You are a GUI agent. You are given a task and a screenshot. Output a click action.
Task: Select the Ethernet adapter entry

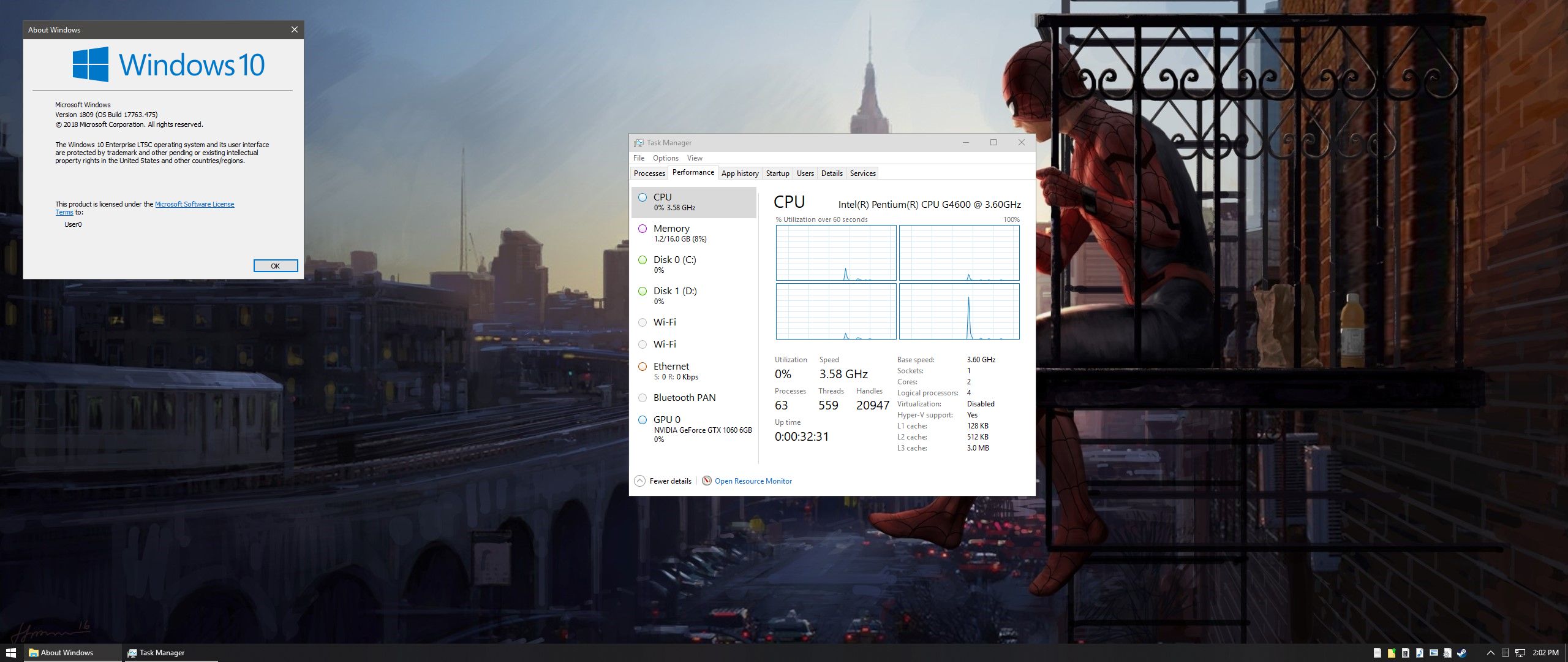click(x=693, y=371)
